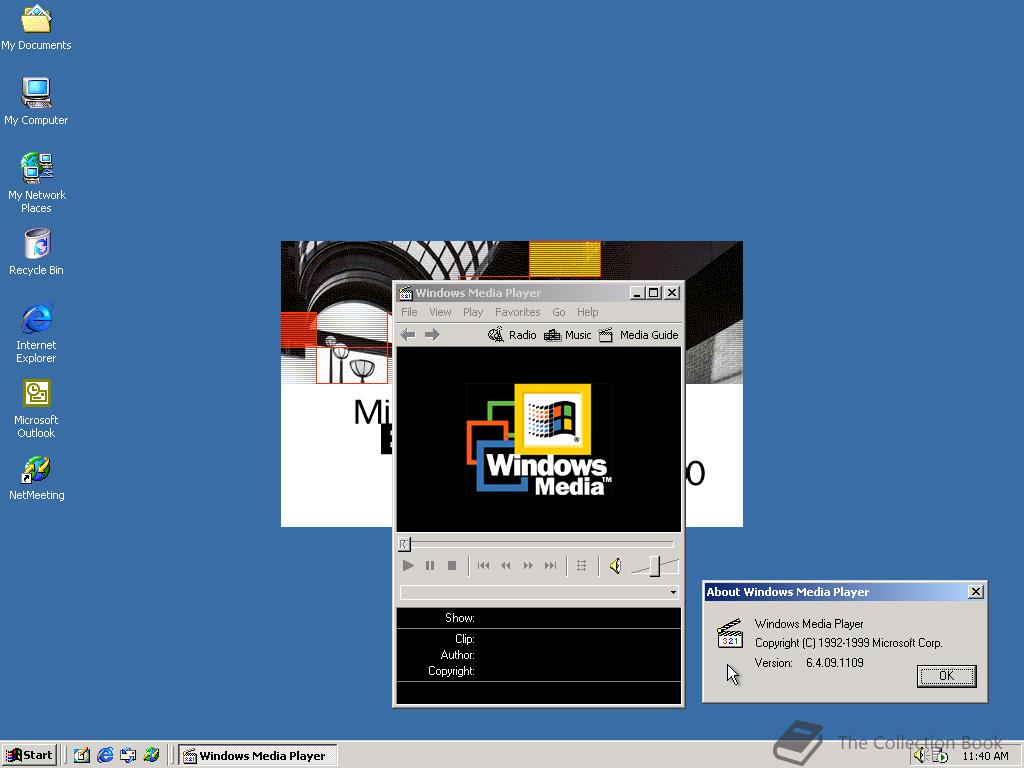Viewport: 1024px width, 768px height.
Task: Click the Media Player title bar icon
Action: pyautogui.click(x=406, y=293)
